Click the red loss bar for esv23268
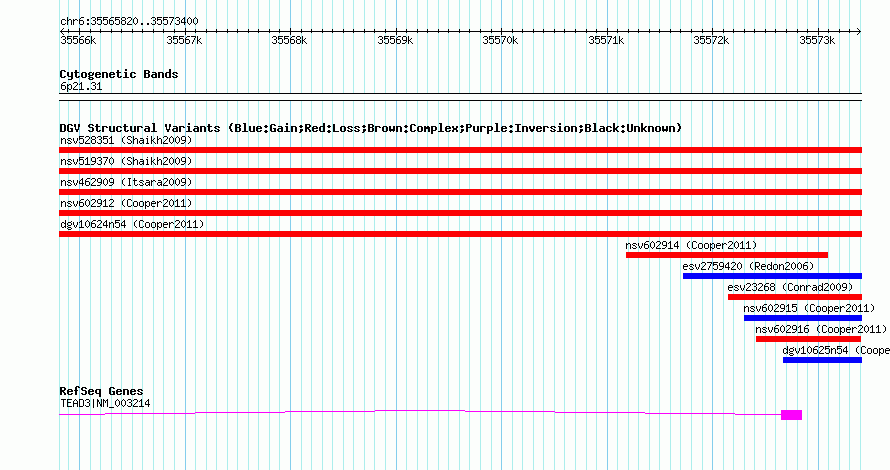Viewport: 890px width, 470px height. point(795,297)
